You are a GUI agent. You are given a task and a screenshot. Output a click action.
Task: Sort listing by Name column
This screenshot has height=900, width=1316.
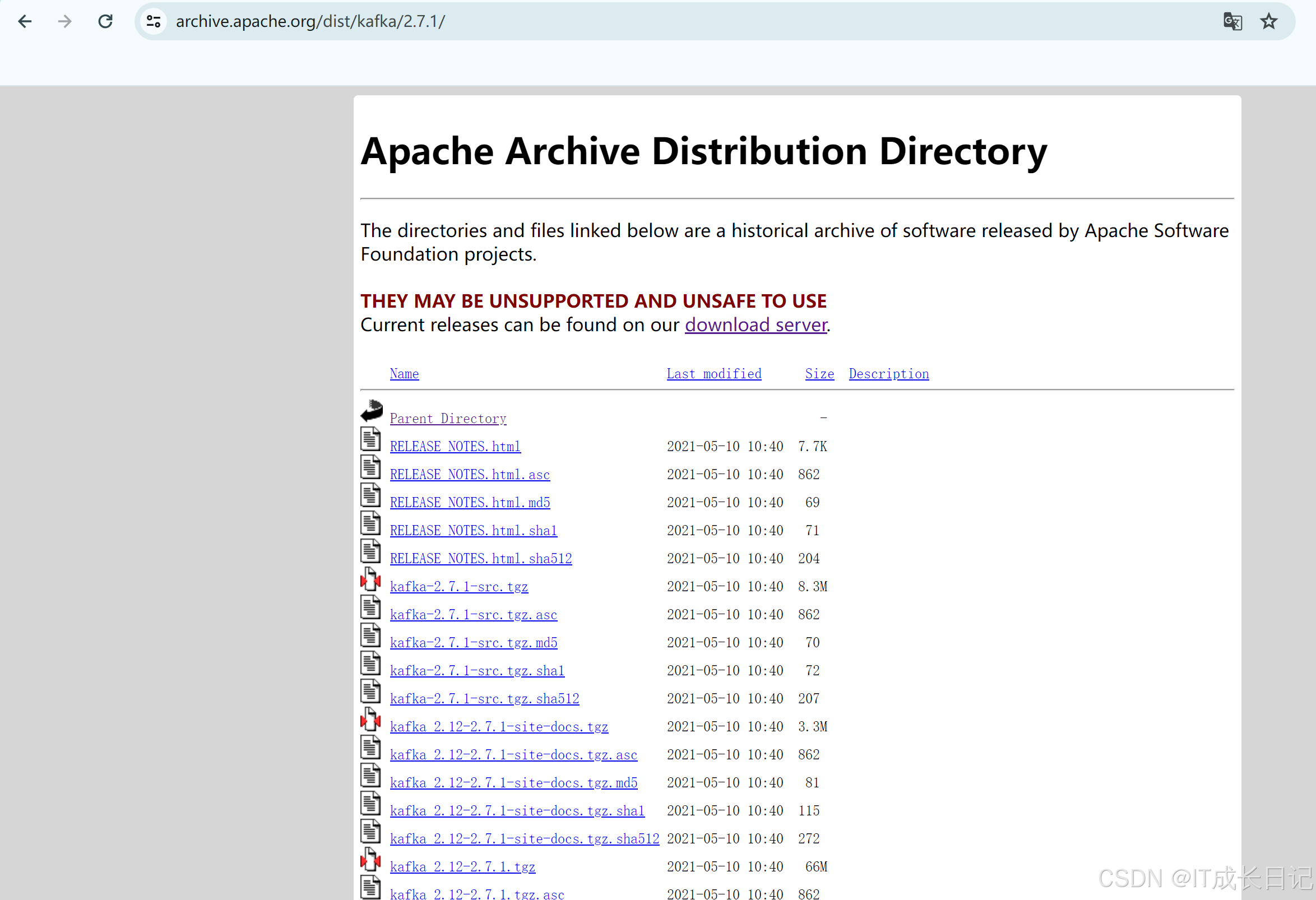[x=404, y=374]
